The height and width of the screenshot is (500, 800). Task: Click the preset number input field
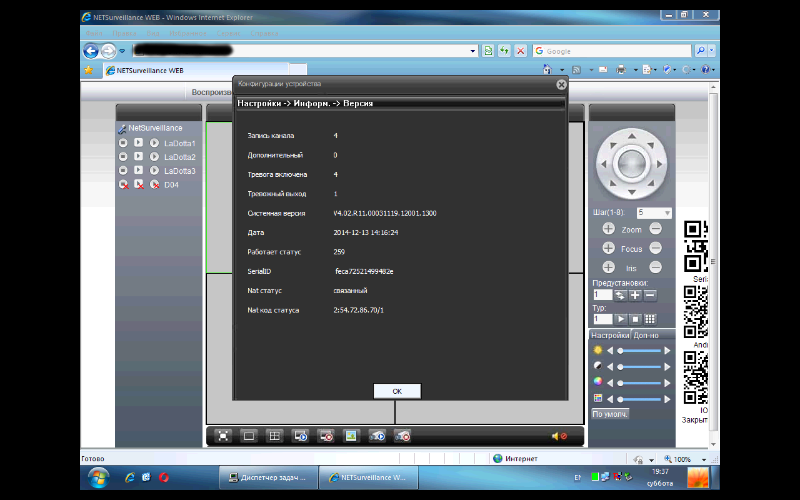coord(602,295)
